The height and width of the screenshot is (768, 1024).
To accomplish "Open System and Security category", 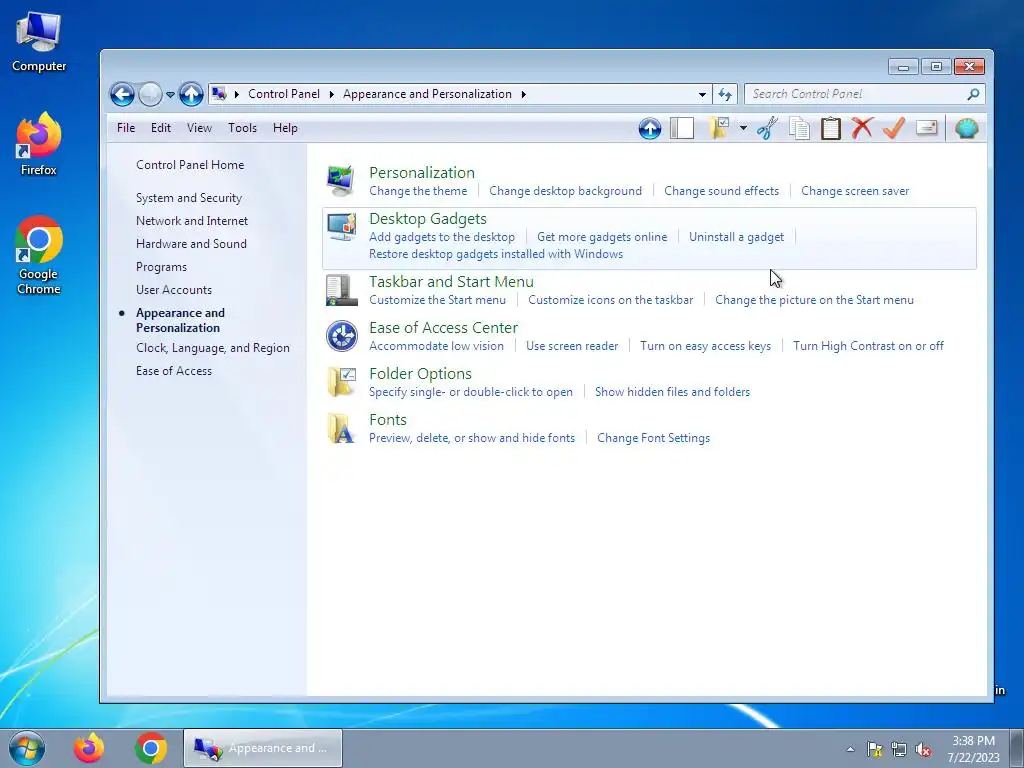I will pos(189,198).
